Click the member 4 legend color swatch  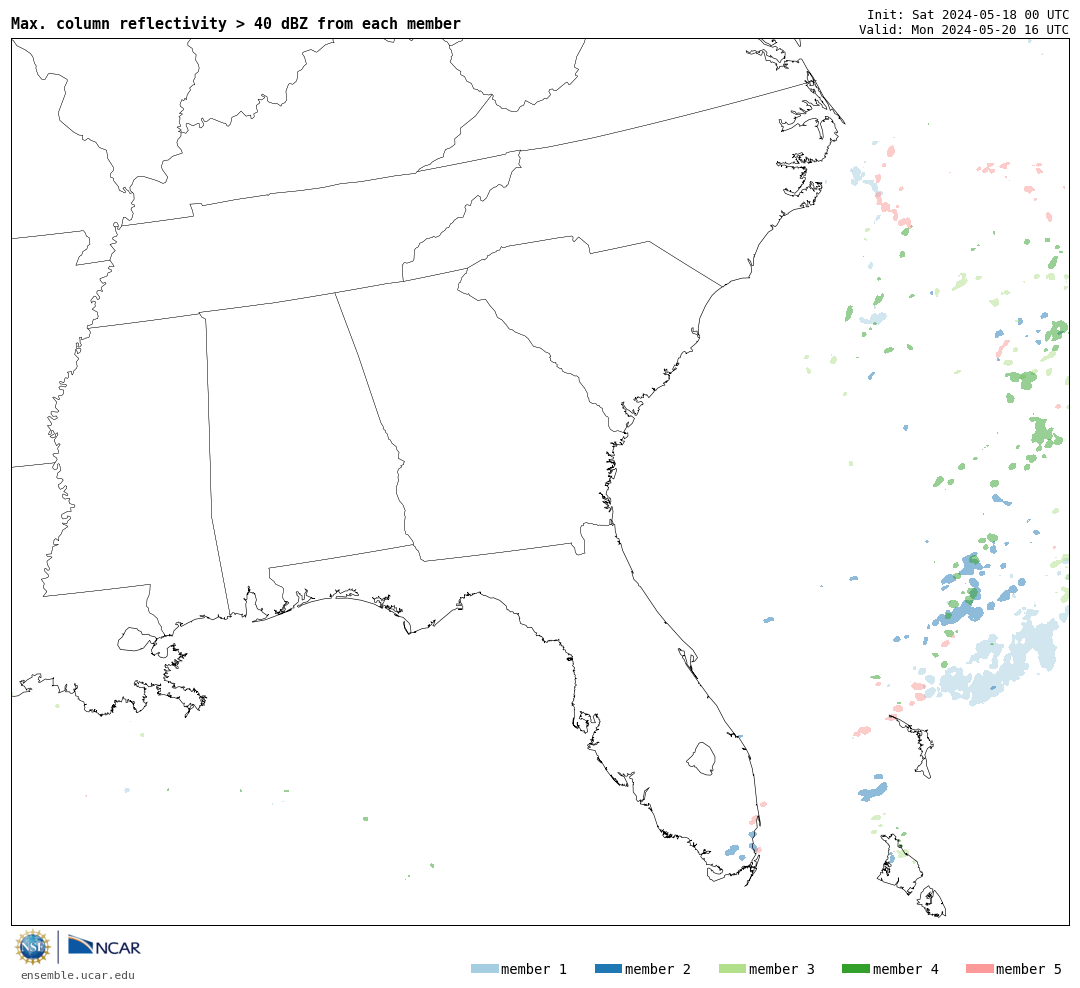pos(855,969)
